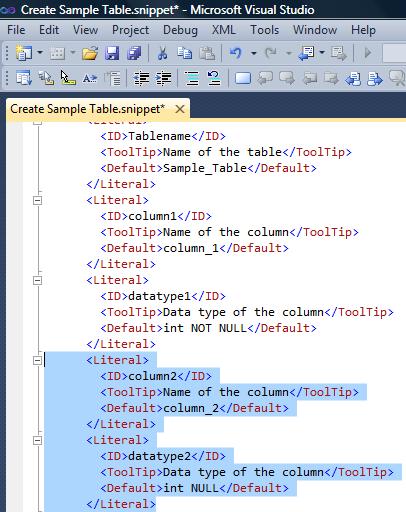
Task: Save the snippet with the floppy disk icon
Action: point(112,53)
